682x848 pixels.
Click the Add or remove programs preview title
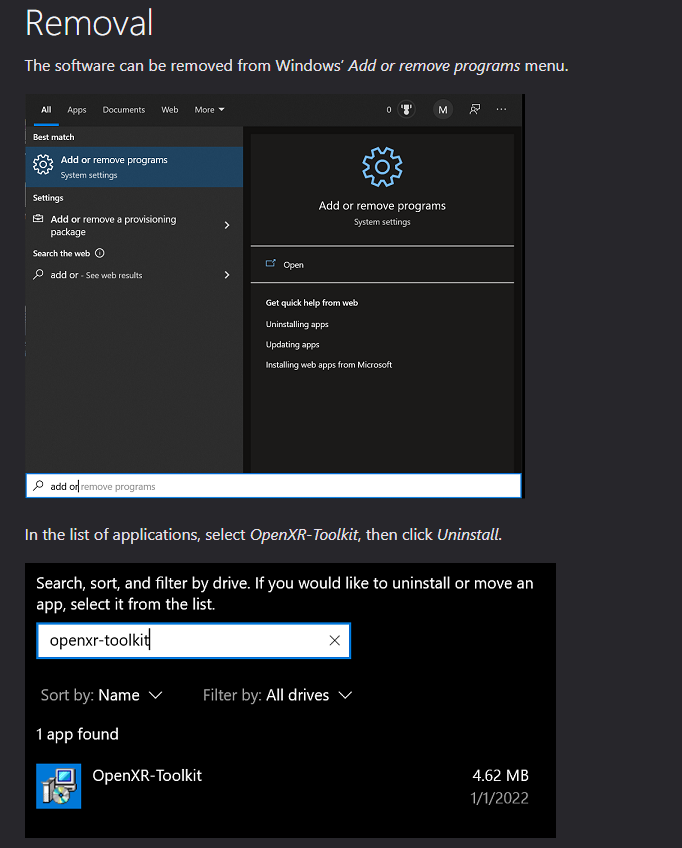[382, 206]
